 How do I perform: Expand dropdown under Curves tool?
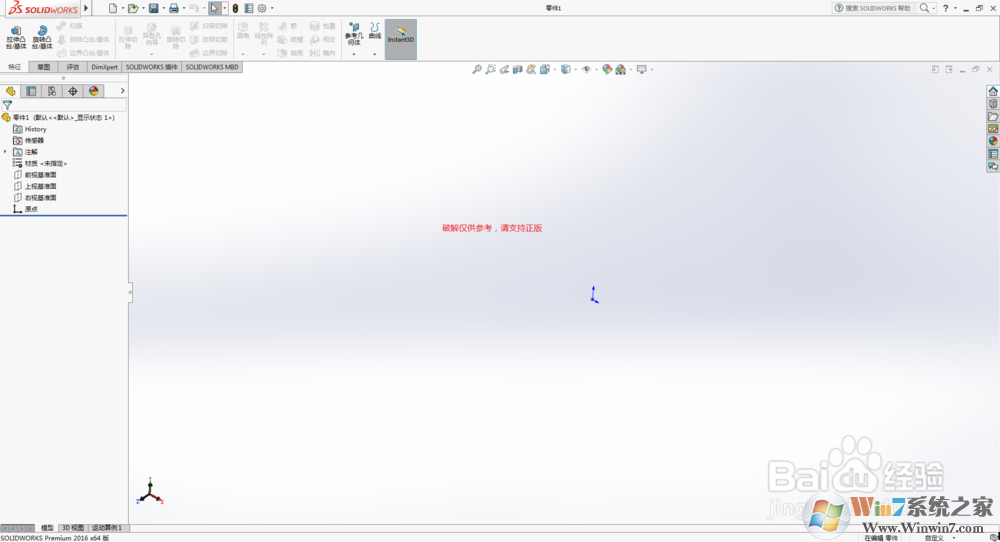374,54
